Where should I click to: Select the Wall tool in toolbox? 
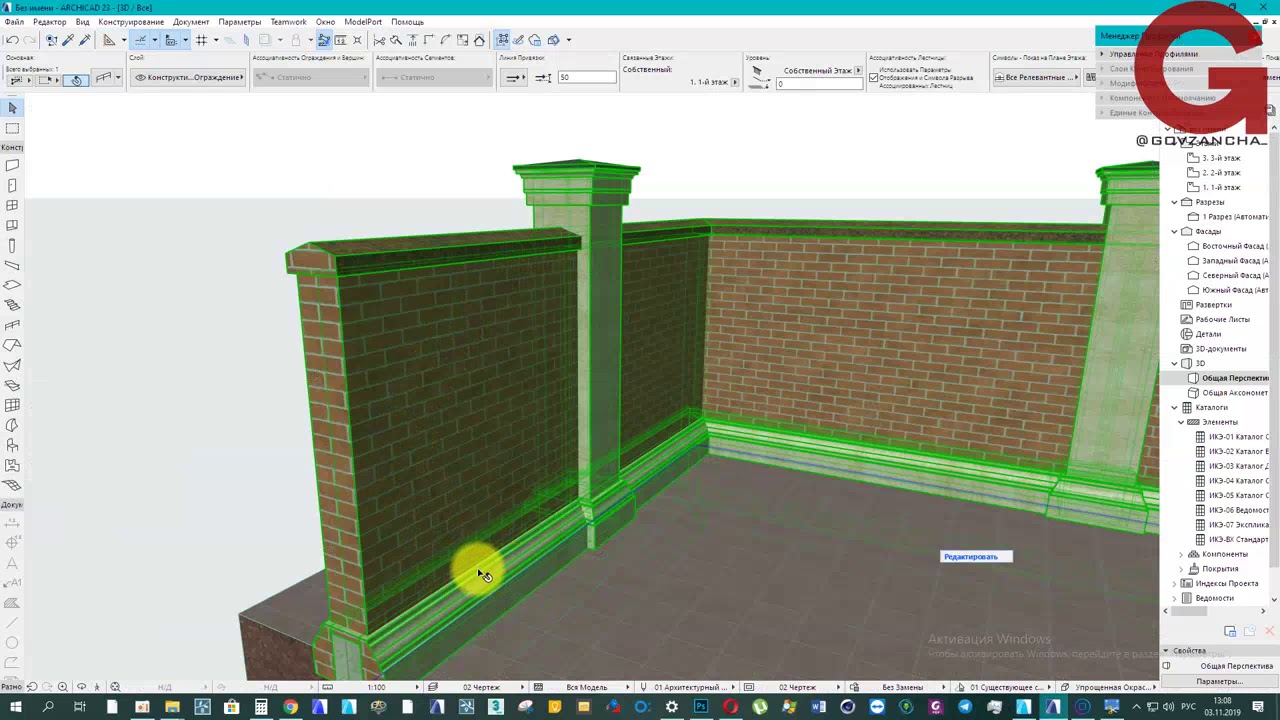point(12,165)
